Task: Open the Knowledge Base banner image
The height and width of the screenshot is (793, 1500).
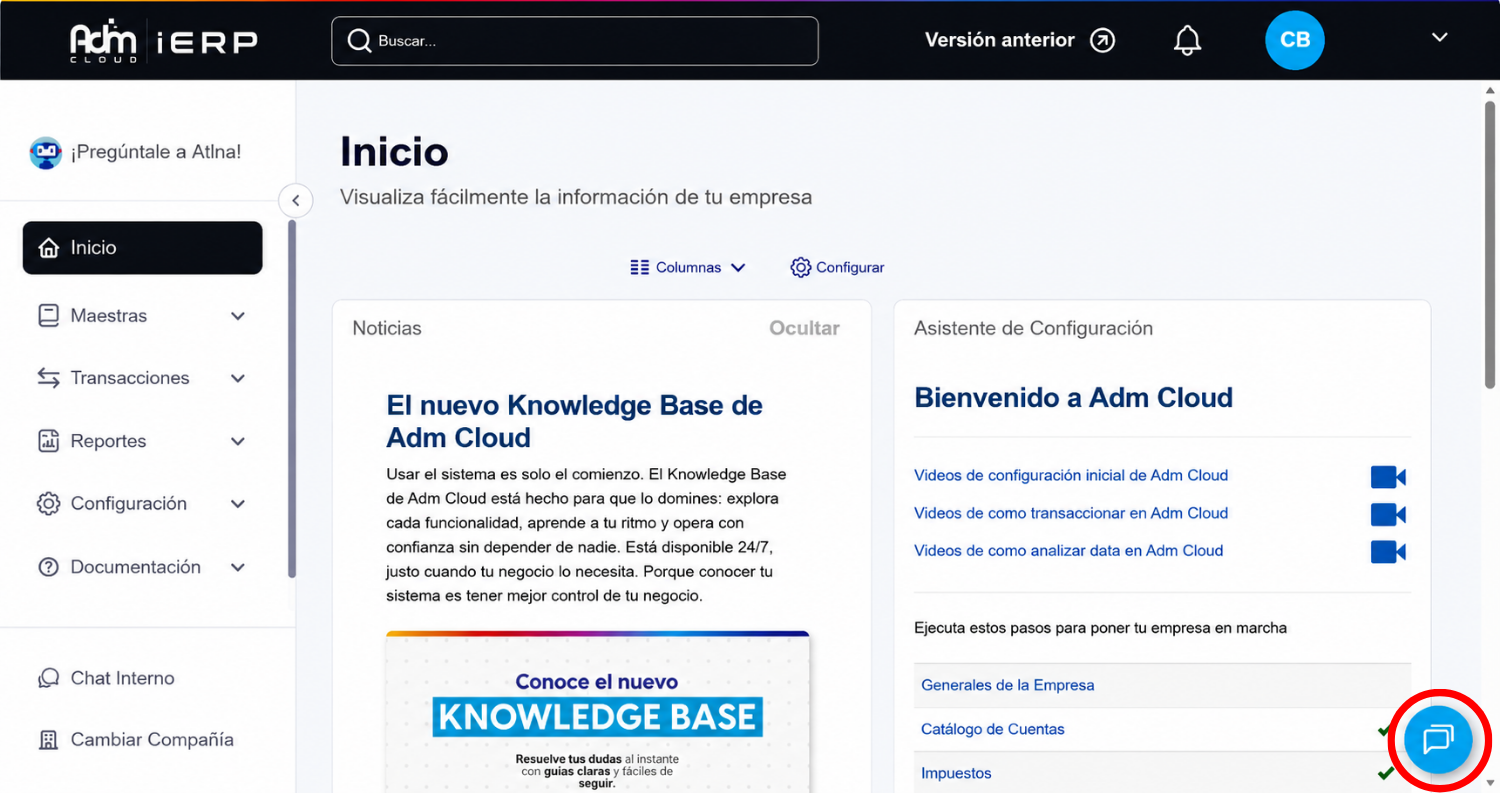Action: point(597,711)
